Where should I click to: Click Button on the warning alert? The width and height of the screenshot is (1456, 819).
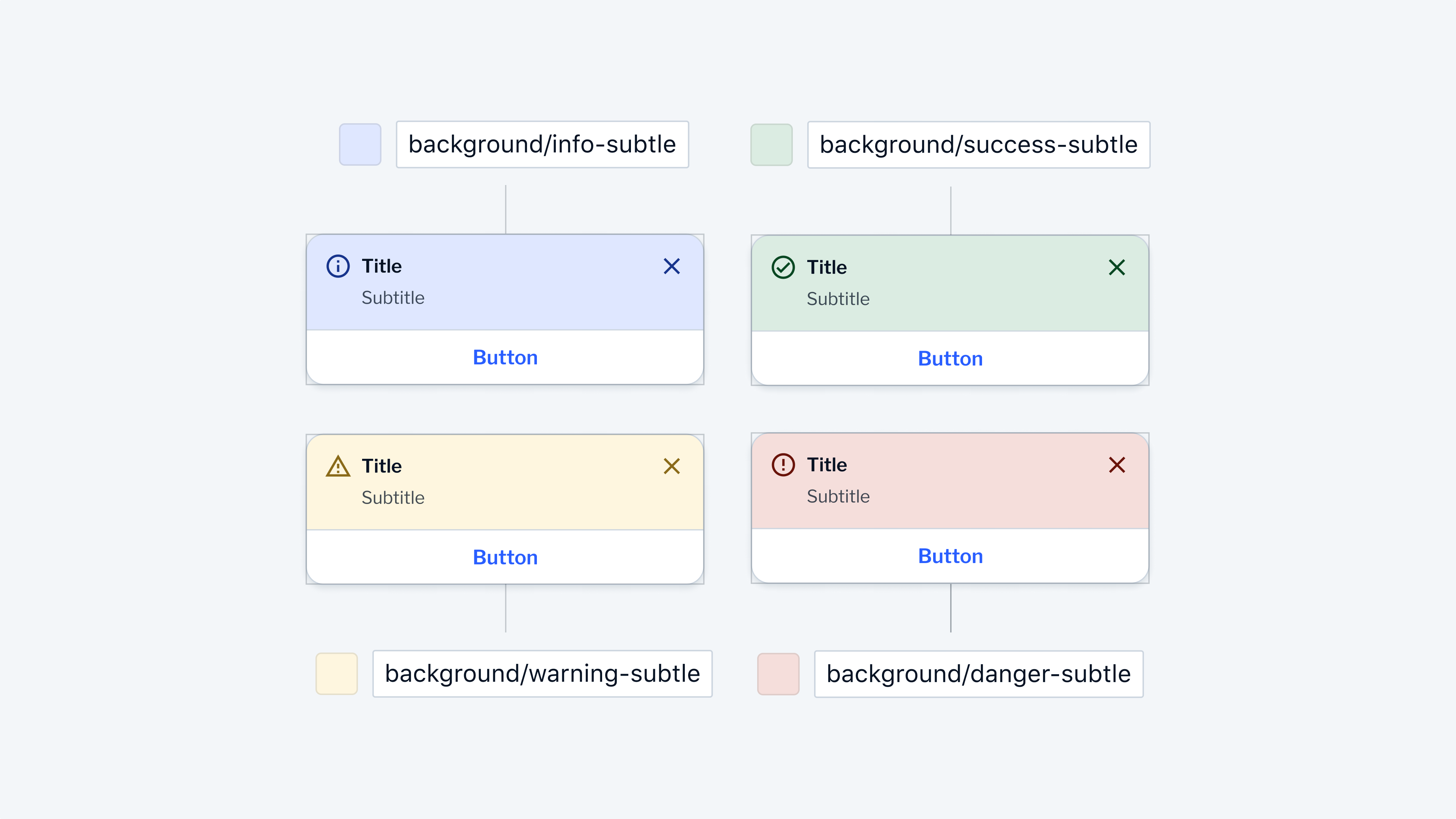click(505, 557)
